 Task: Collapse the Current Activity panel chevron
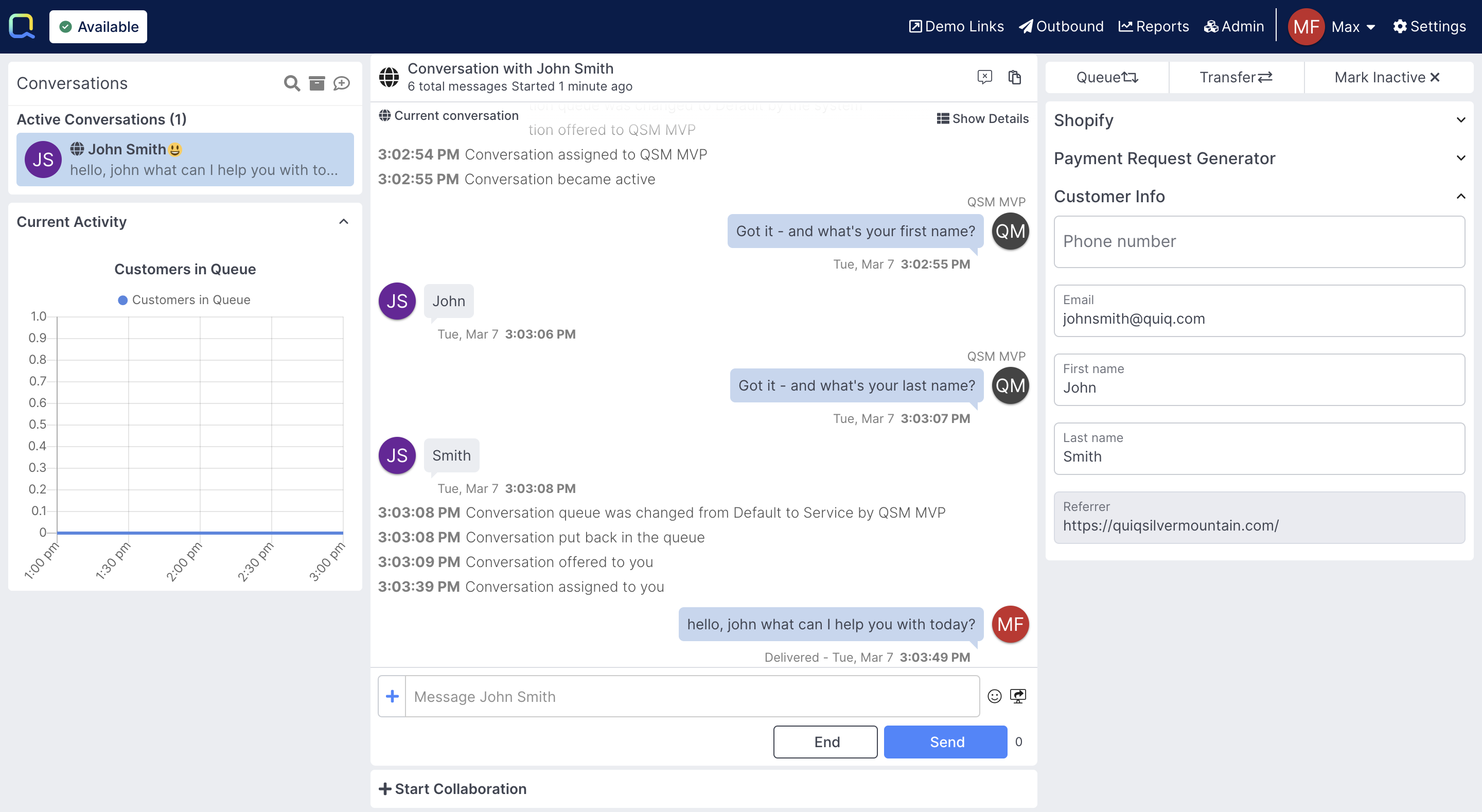[x=343, y=222]
